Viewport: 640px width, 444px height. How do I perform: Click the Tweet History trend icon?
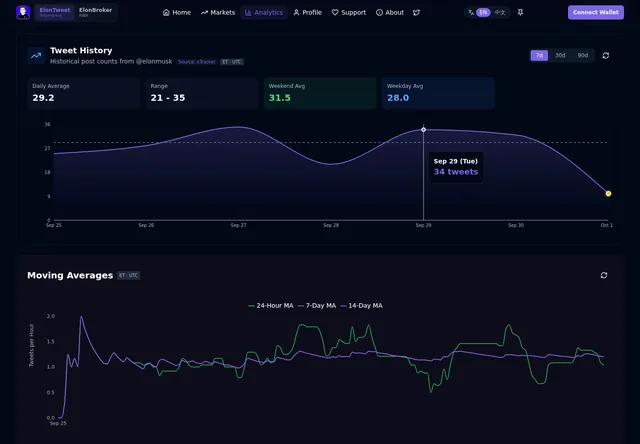point(36,56)
